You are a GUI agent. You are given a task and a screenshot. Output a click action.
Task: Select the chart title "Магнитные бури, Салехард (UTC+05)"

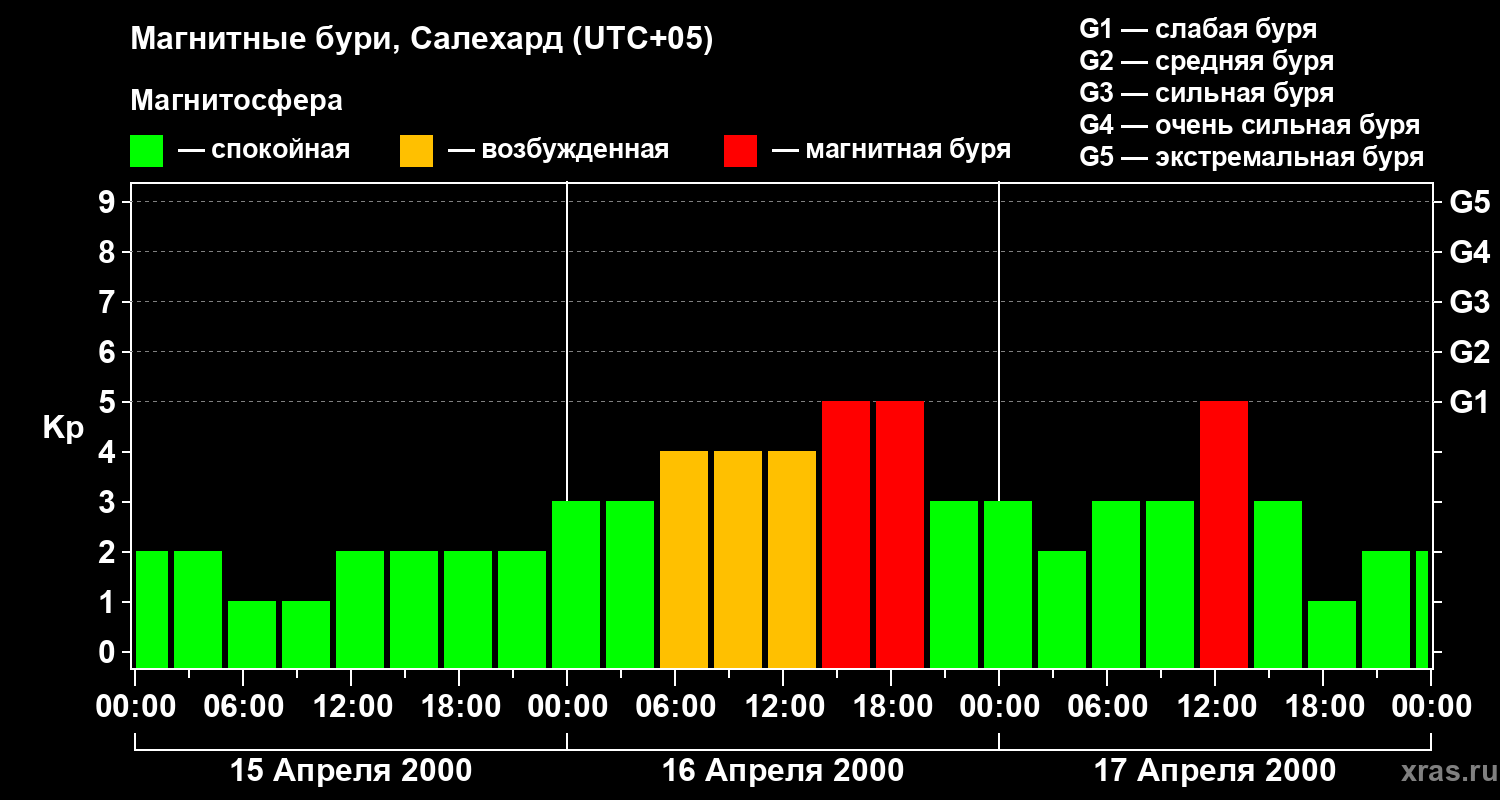tap(422, 40)
